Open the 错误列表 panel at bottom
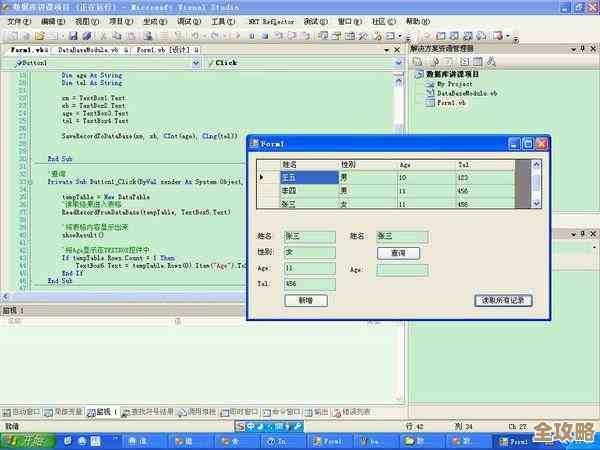Viewport: 600px width, 450px height. coord(356,411)
